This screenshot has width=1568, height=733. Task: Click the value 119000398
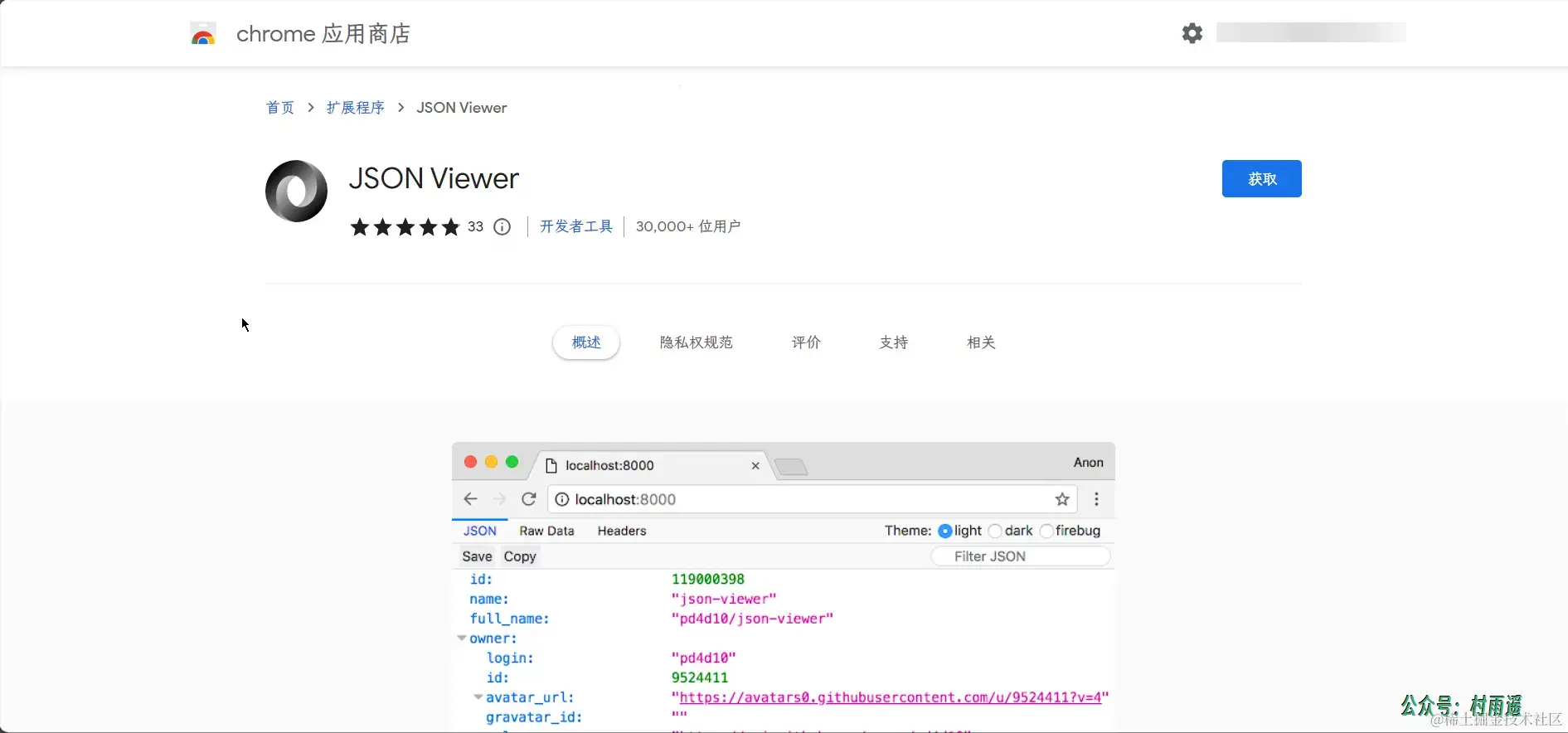(708, 579)
